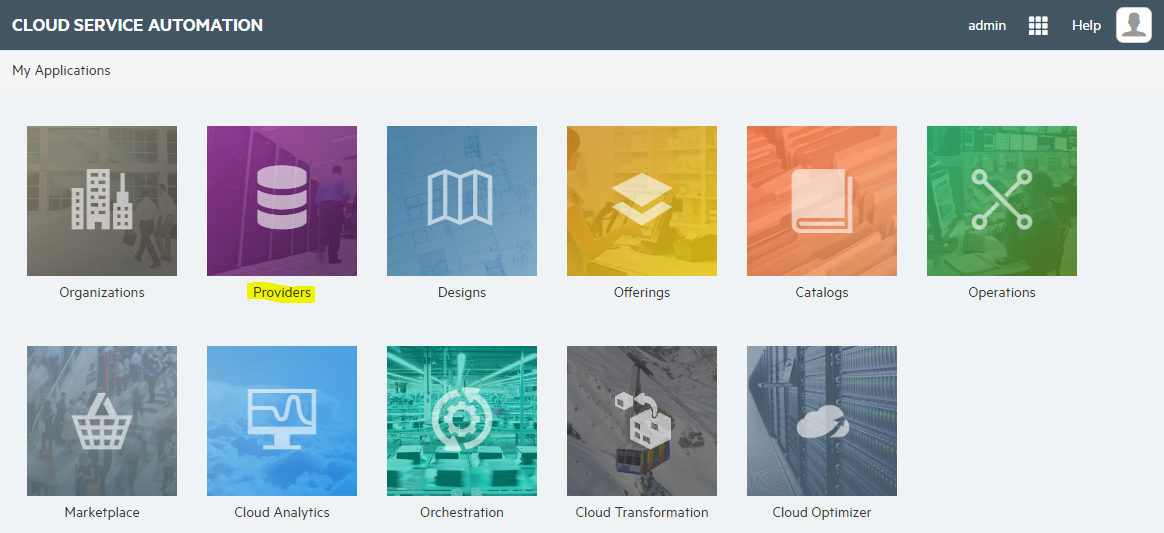Click the My Applications heading
1164x533 pixels.
click(x=61, y=71)
